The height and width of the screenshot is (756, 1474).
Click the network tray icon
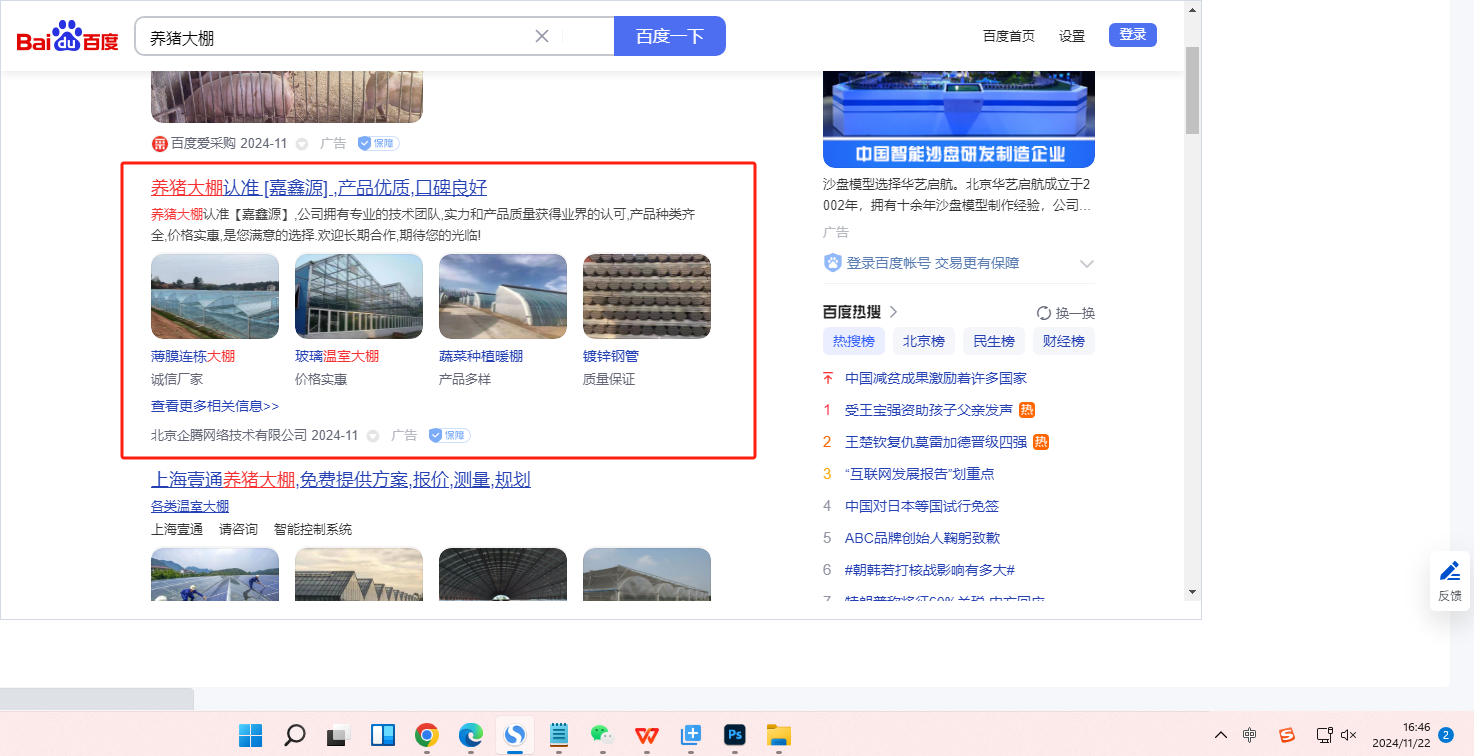tap(1324, 735)
